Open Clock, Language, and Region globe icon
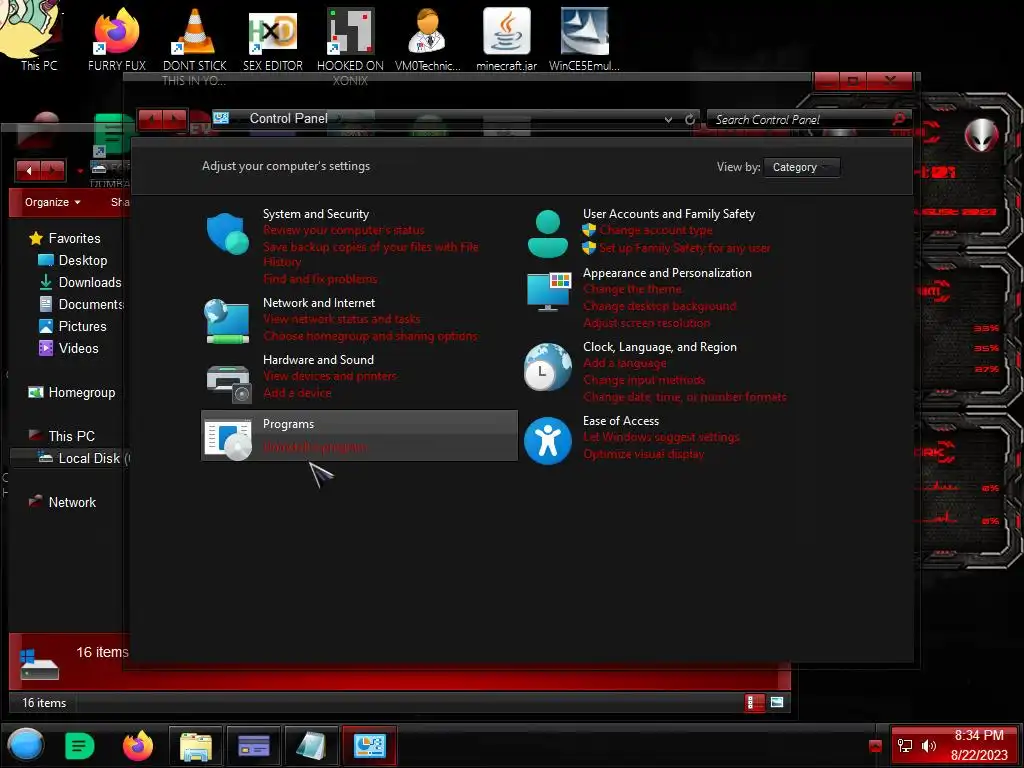Image resolution: width=1024 pixels, height=768 pixels. click(x=547, y=366)
